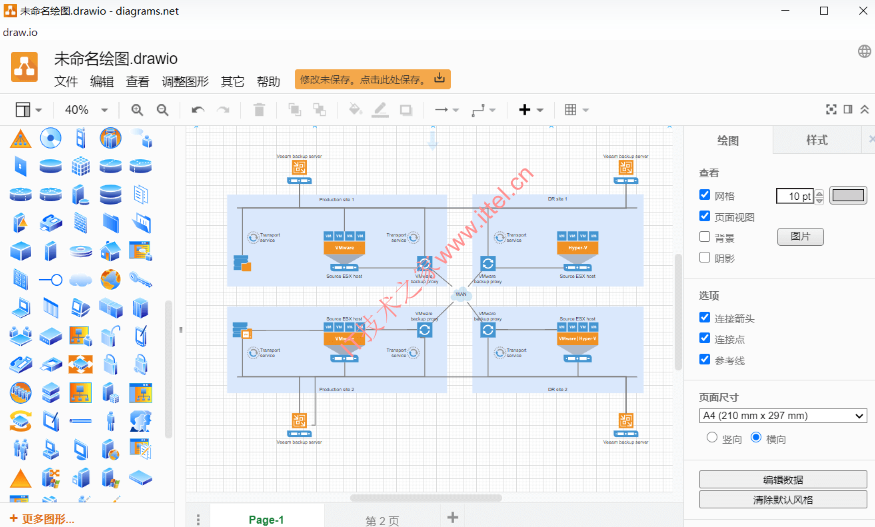Toggle the 连接箭头 checkbox
This screenshot has width=875, height=527.
click(705, 318)
